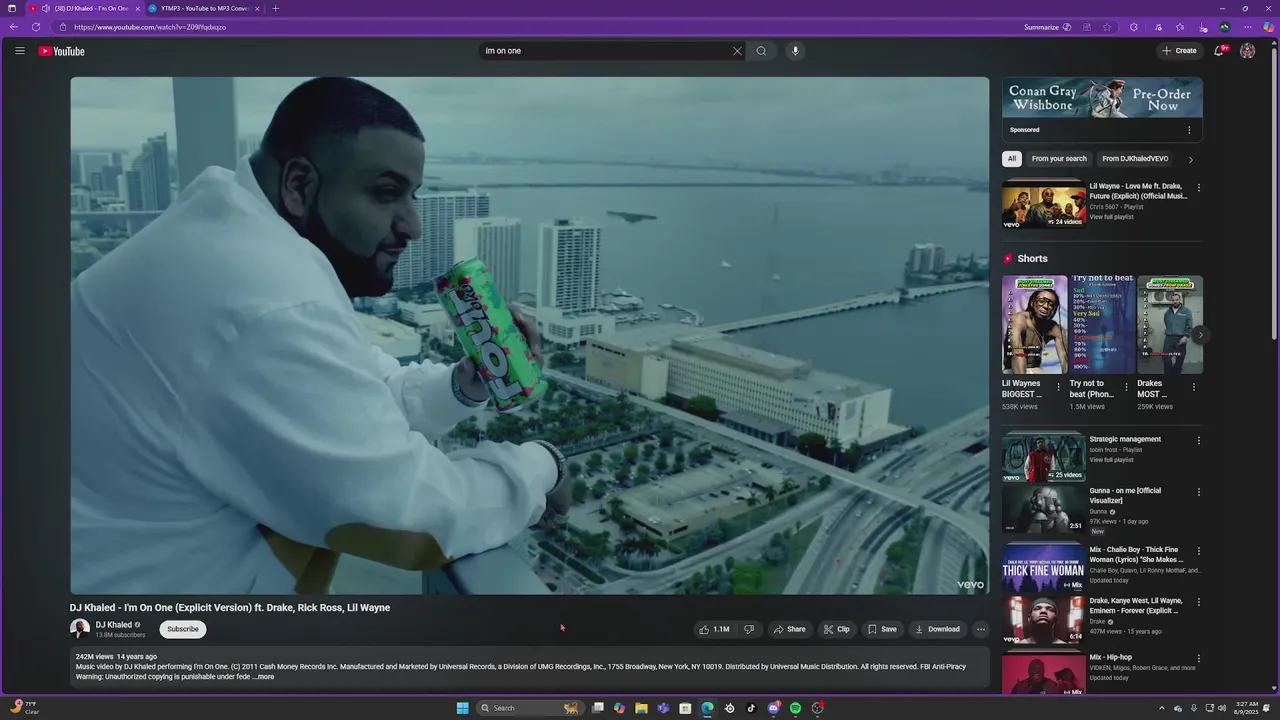Open YouTube account avatar menu
Viewport: 1280px width, 720px height.
pos(1247,51)
